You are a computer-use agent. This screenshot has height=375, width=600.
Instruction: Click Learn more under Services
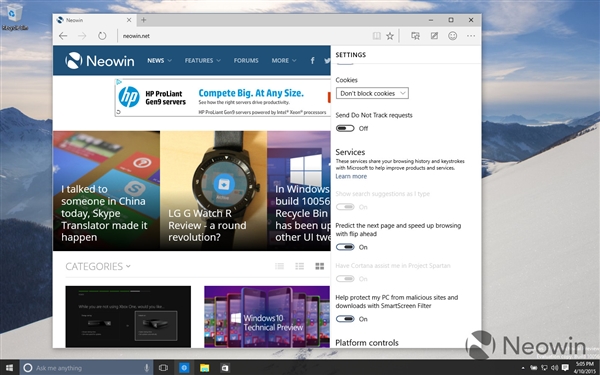[x=351, y=176]
